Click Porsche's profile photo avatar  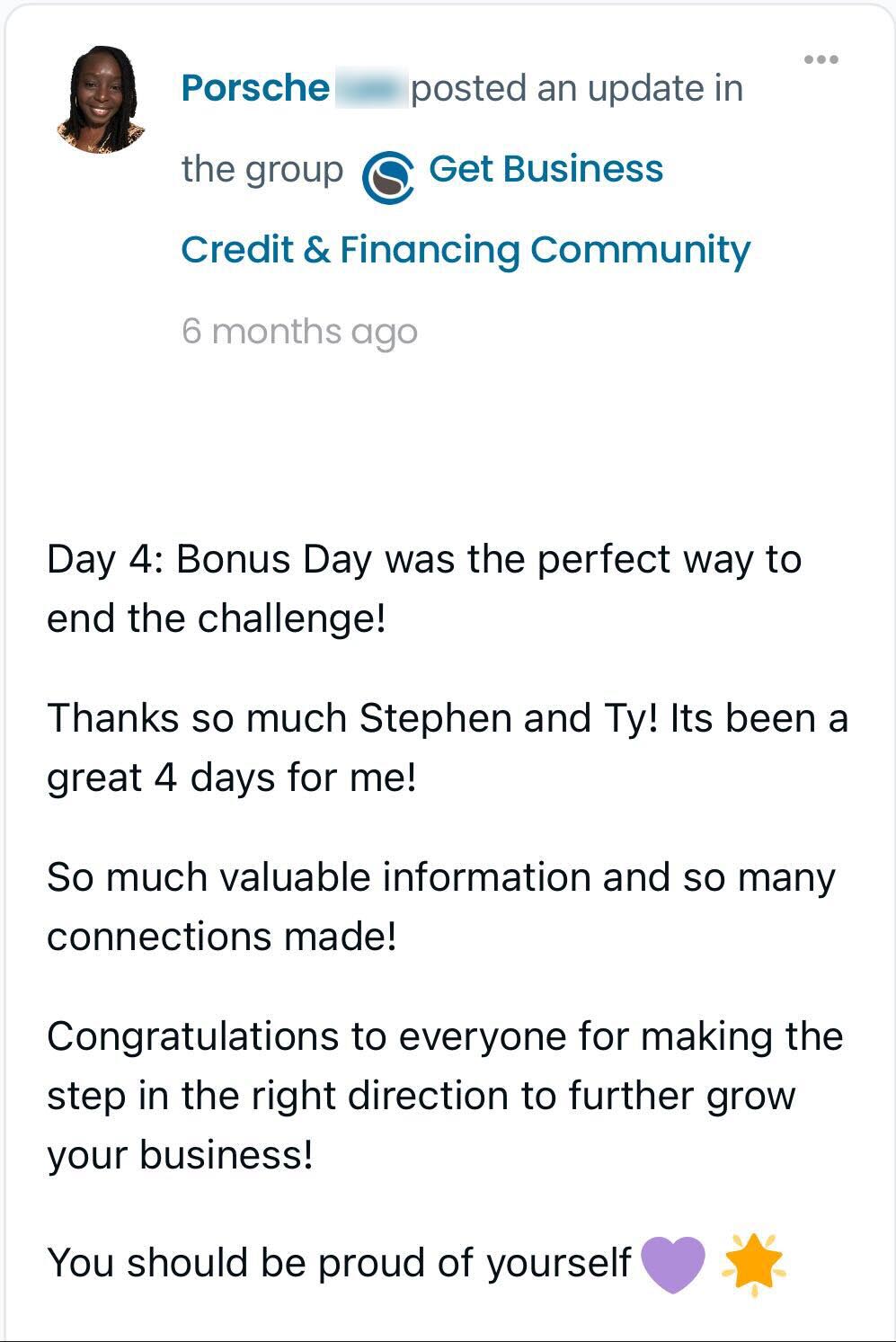pos(102,100)
